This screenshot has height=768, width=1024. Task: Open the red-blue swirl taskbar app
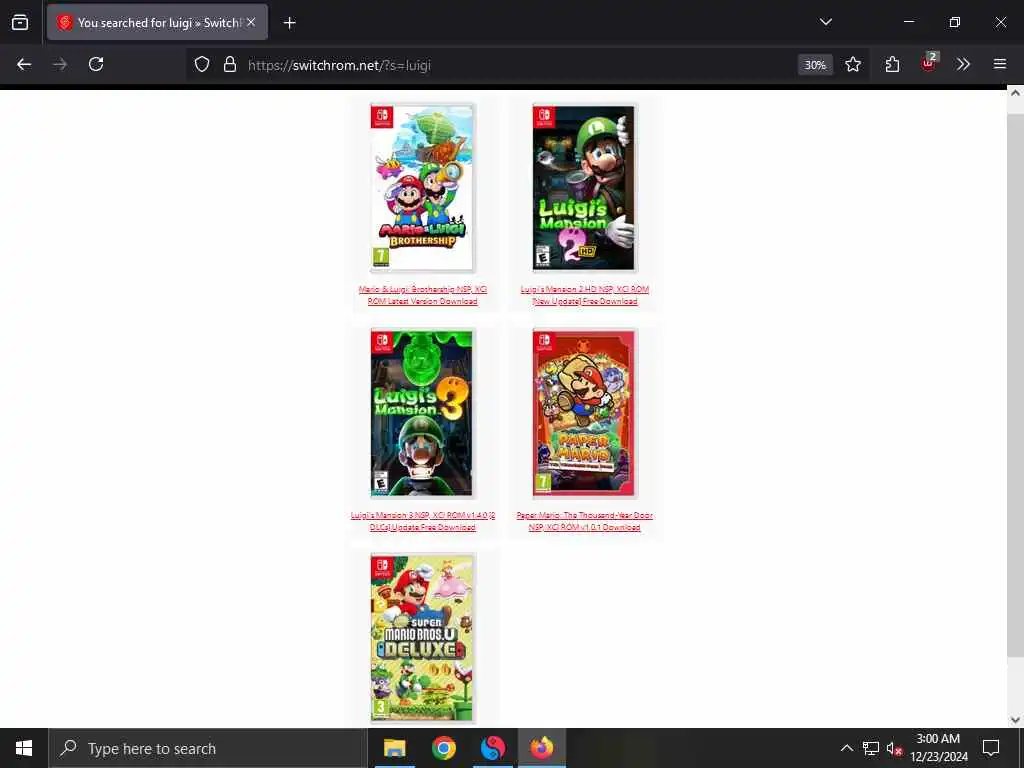493,748
